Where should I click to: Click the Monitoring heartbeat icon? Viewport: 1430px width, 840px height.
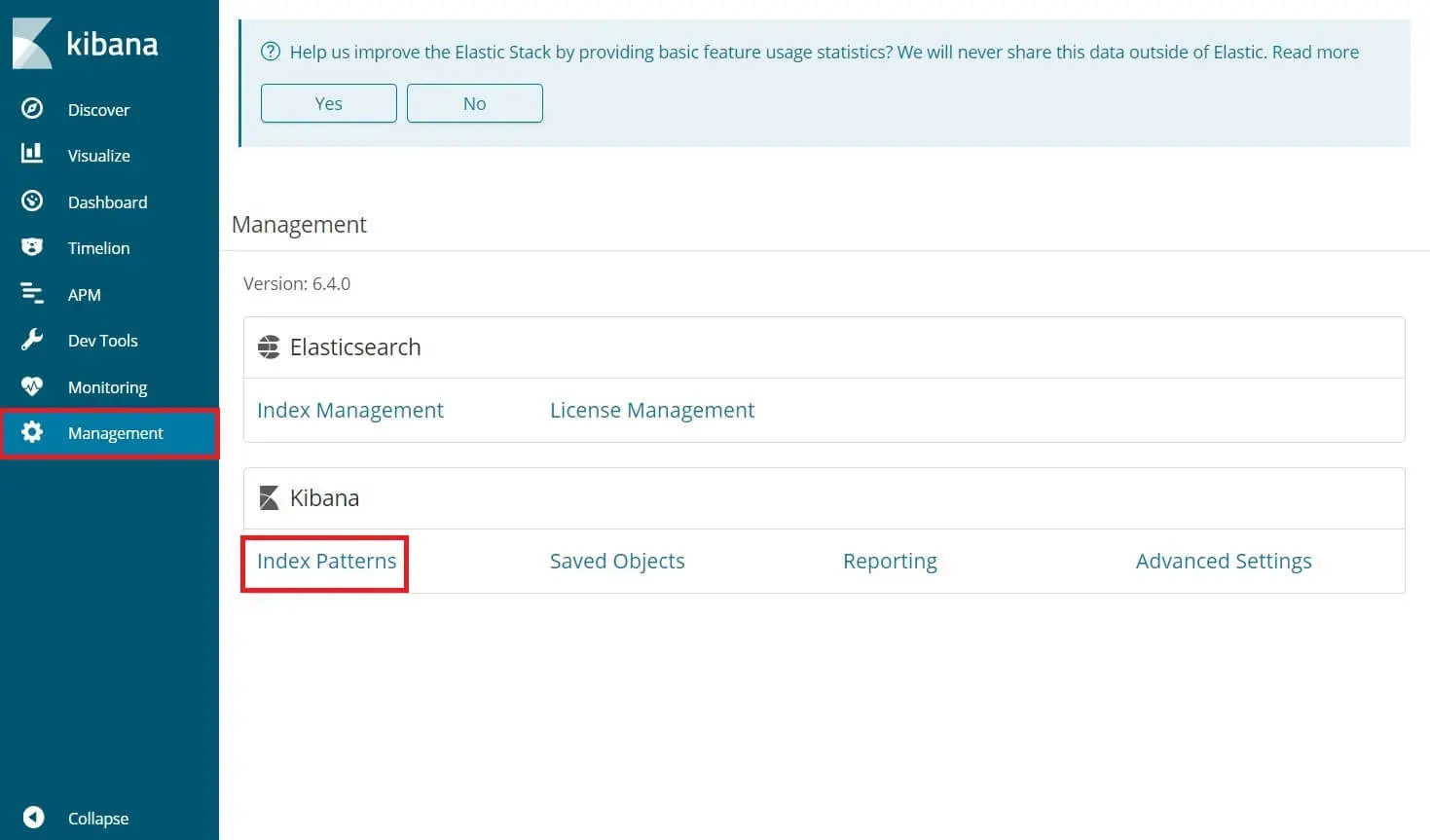(x=32, y=385)
